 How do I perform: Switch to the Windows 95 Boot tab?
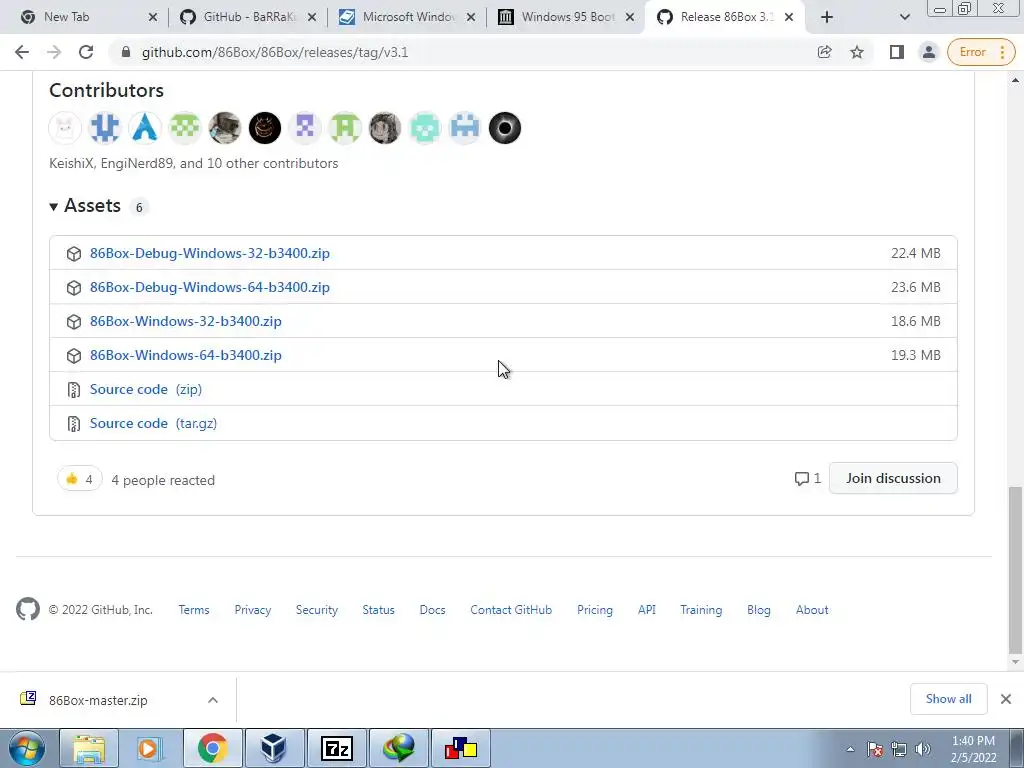pos(568,17)
